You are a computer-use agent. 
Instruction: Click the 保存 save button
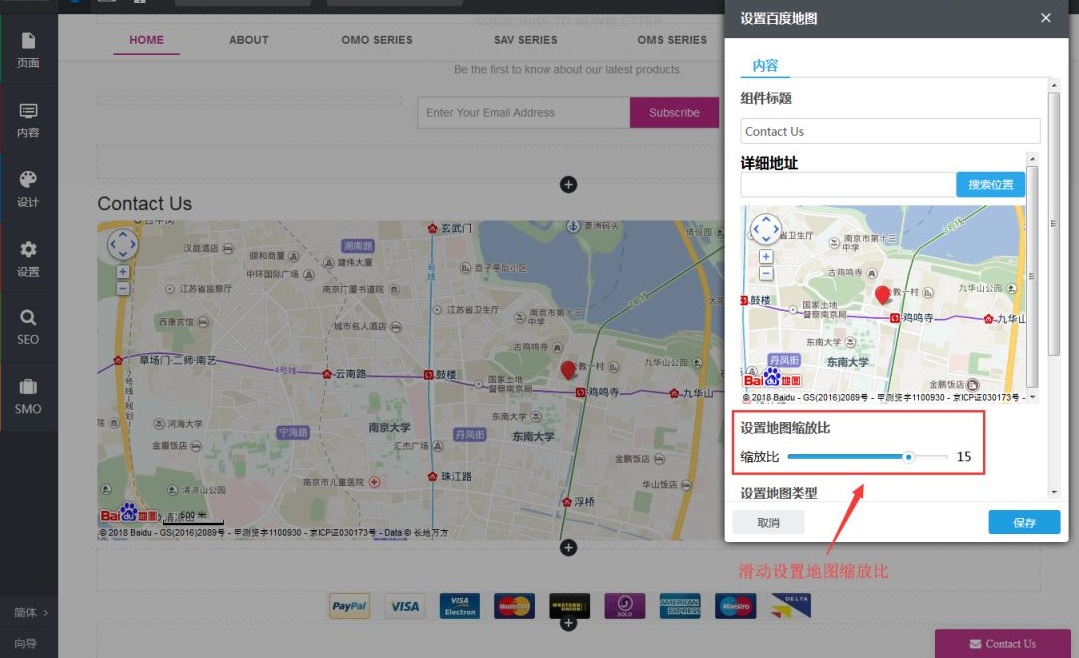click(x=1024, y=522)
